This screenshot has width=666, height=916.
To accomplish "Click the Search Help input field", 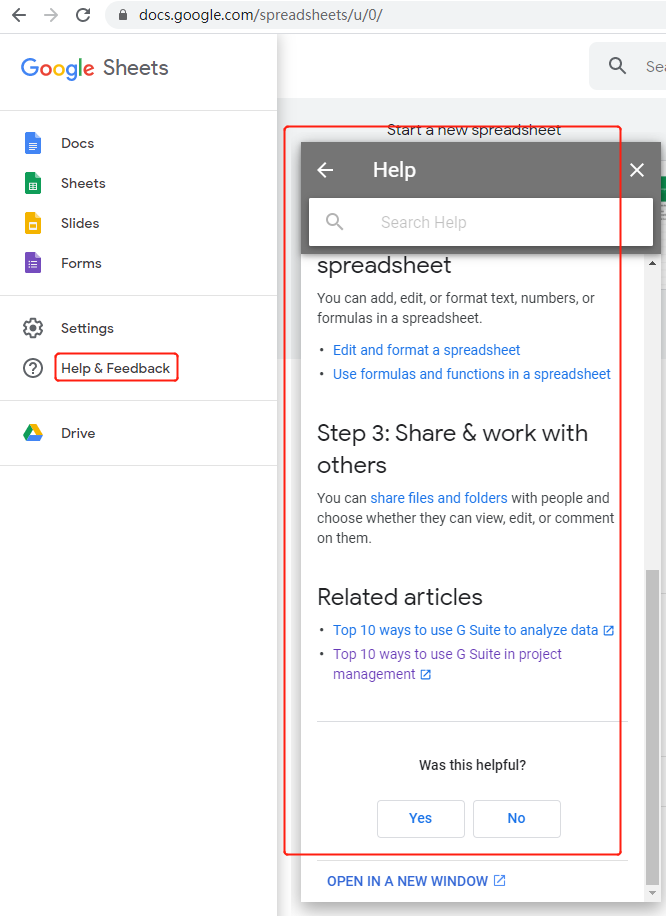I will (480, 222).
